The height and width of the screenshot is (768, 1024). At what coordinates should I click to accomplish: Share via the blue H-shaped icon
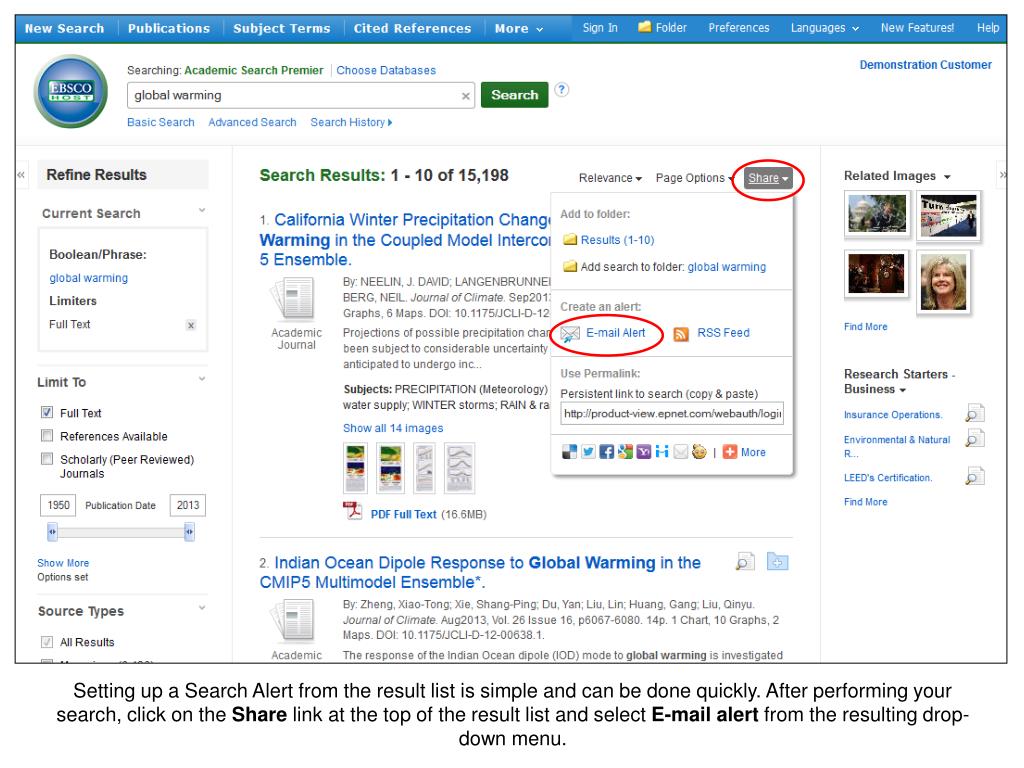tap(662, 452)
